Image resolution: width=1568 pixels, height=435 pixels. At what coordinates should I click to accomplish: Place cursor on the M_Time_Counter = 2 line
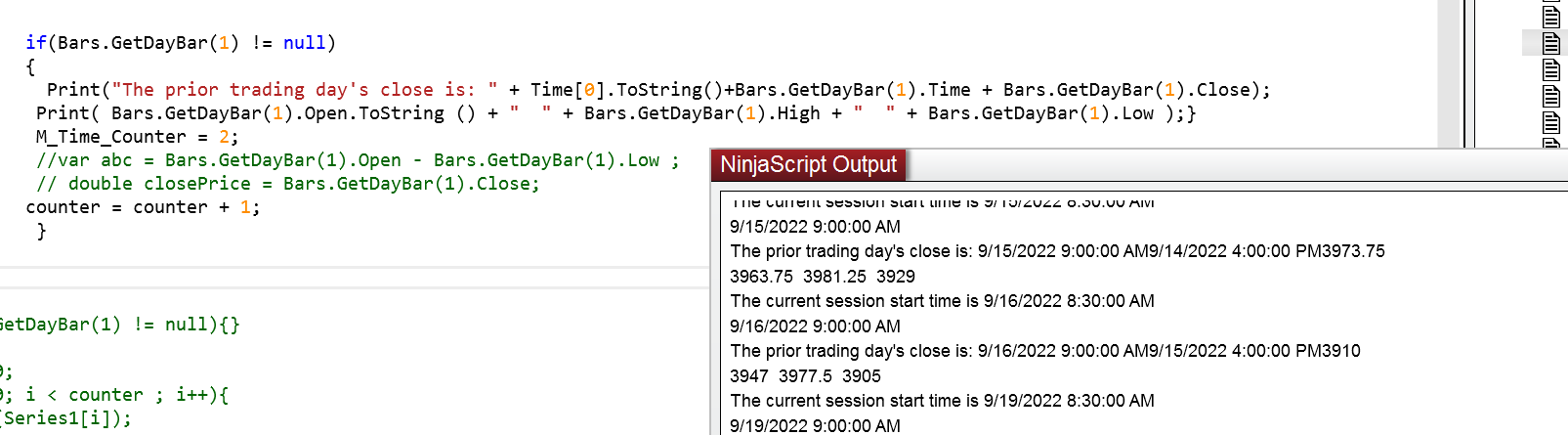point(137,137)
